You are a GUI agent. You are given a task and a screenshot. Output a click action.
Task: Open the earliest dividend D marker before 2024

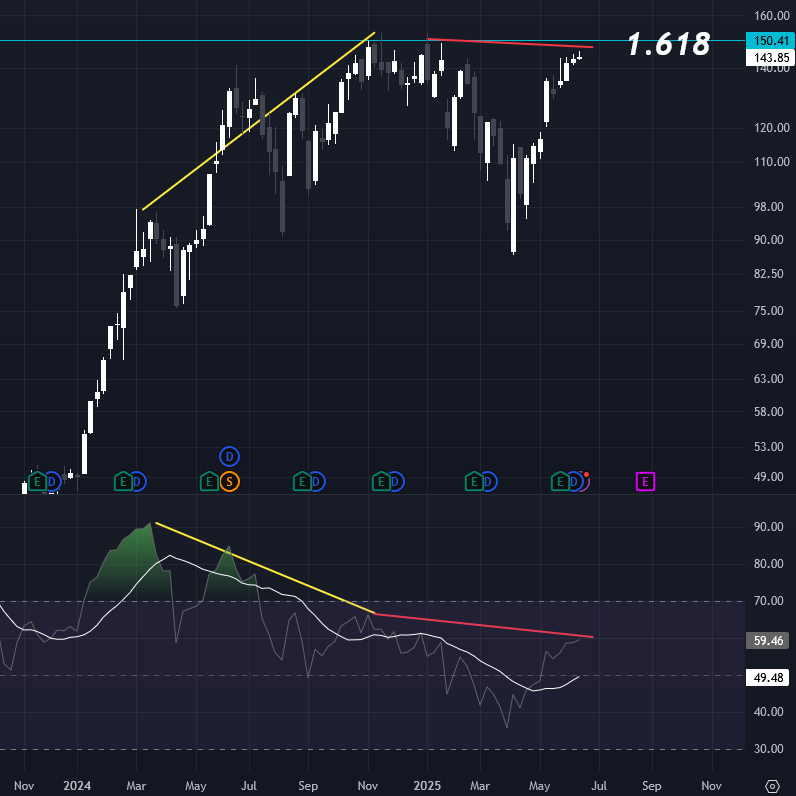tap(53, 481)
